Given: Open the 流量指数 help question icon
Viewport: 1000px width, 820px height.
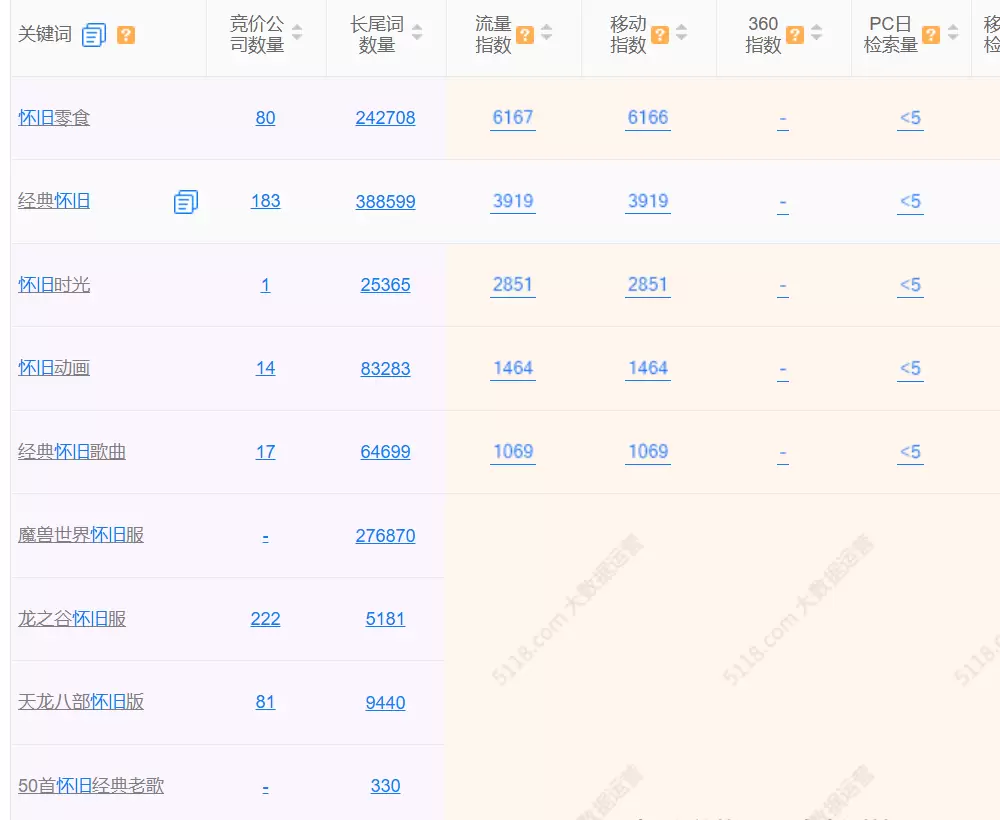Looking at the screenshot, I should (x=525, y=35).
